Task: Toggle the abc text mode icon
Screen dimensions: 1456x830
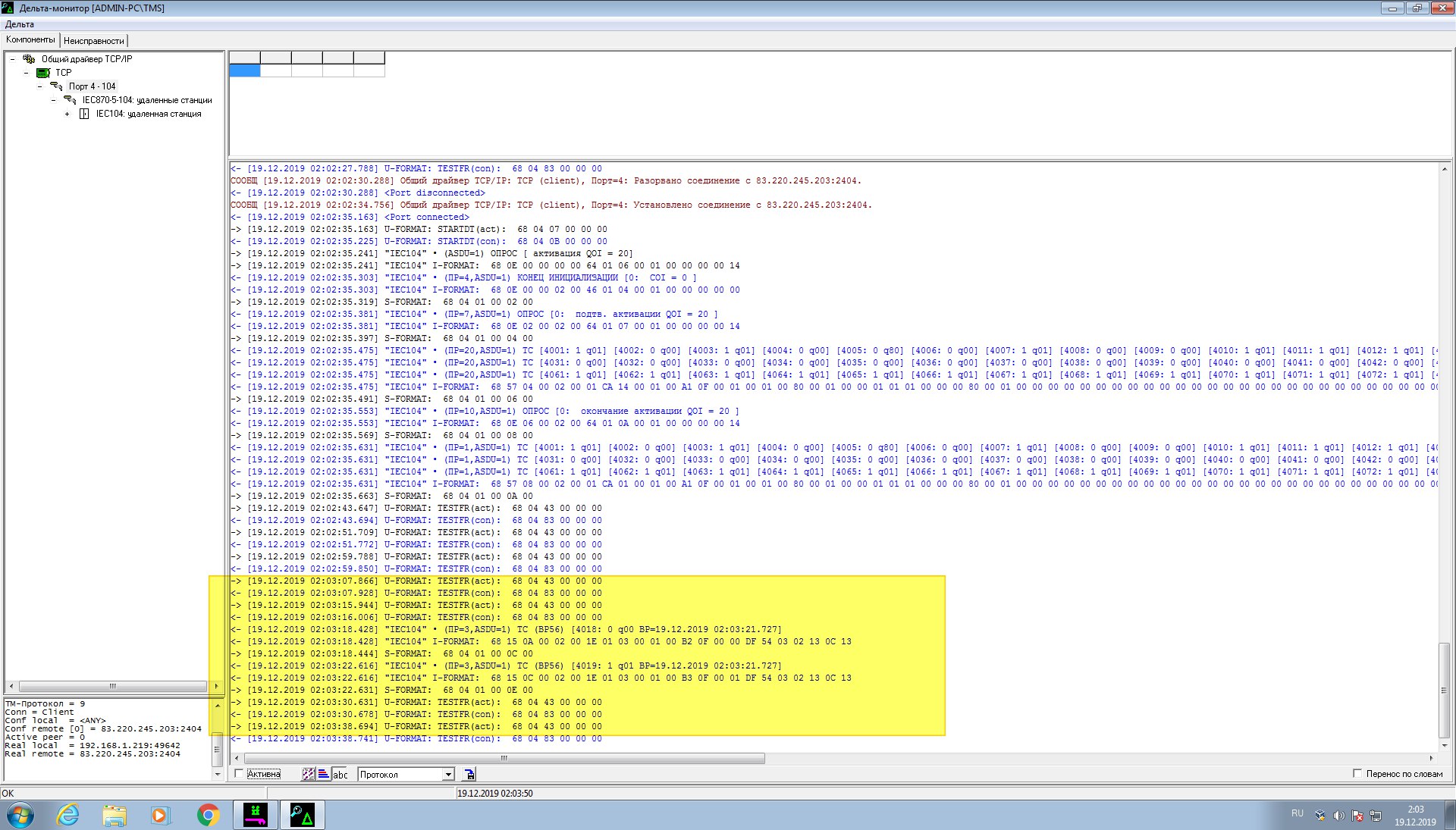Action: [x=340, y=774]
